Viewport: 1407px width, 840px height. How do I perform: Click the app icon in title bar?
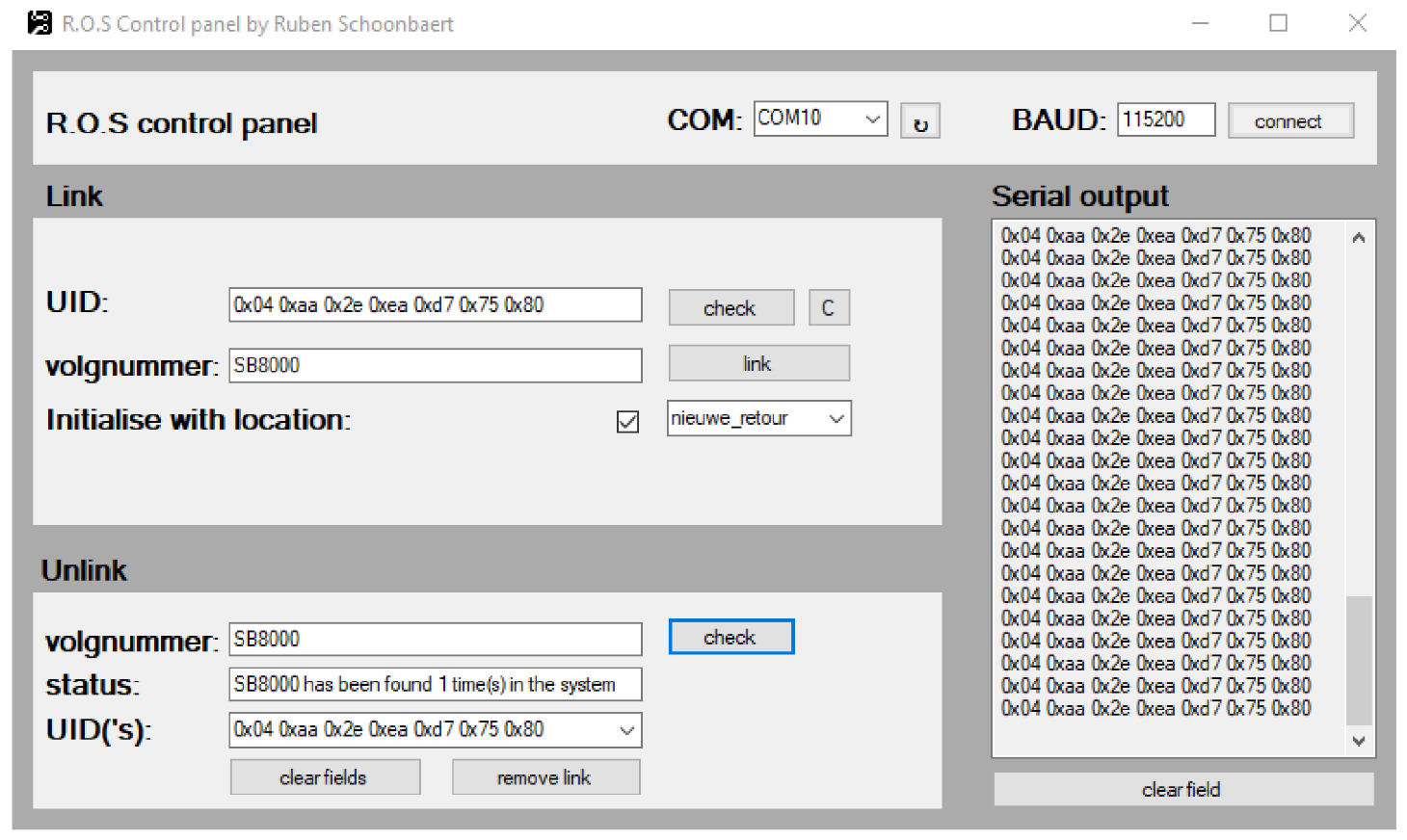tap(40, 23)
